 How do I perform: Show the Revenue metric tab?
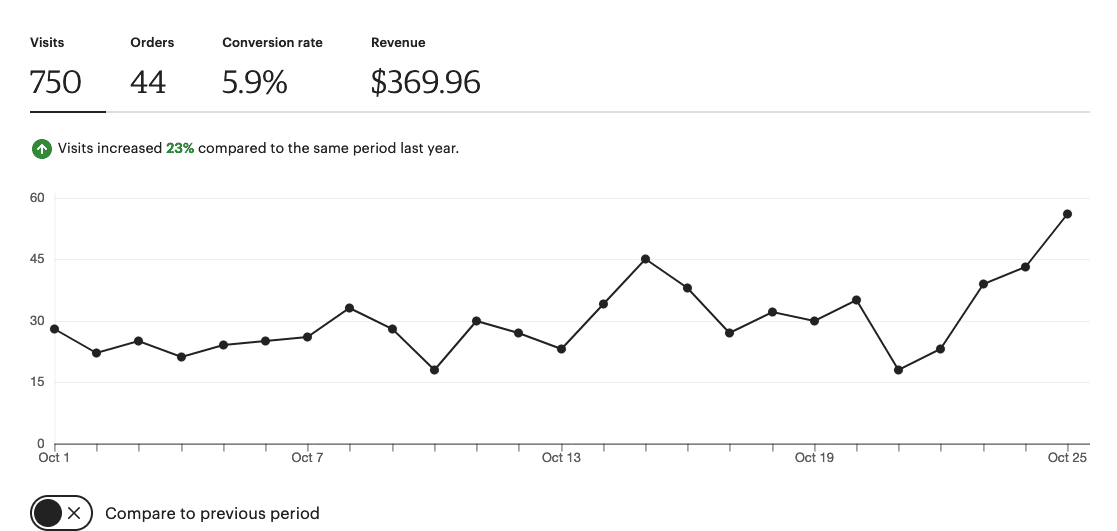click(426, 70)
